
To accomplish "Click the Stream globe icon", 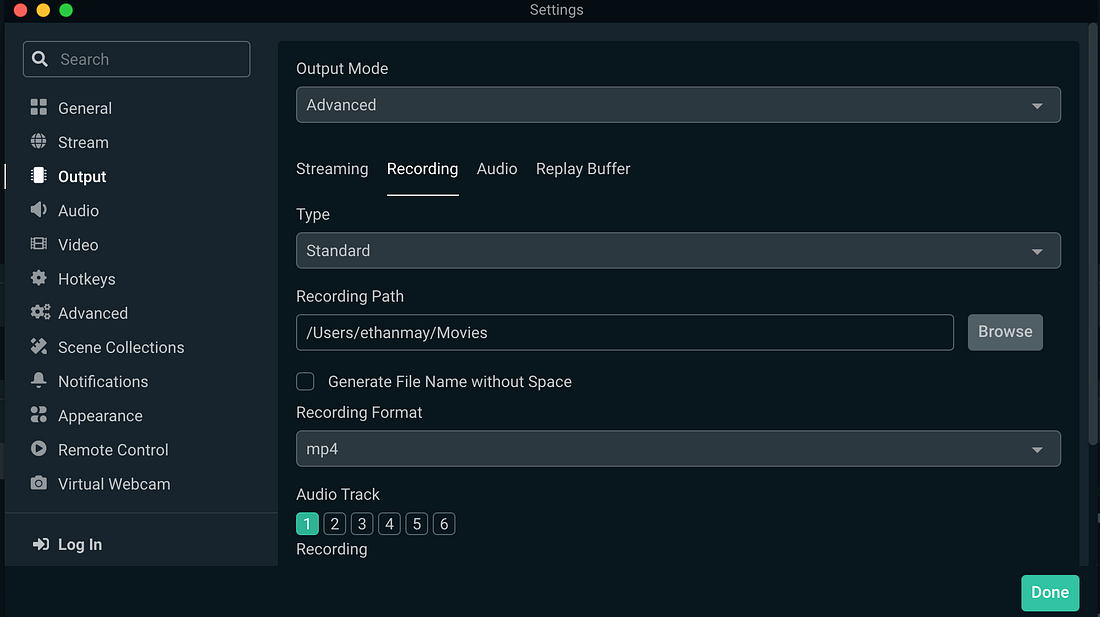I will point(39,142).
